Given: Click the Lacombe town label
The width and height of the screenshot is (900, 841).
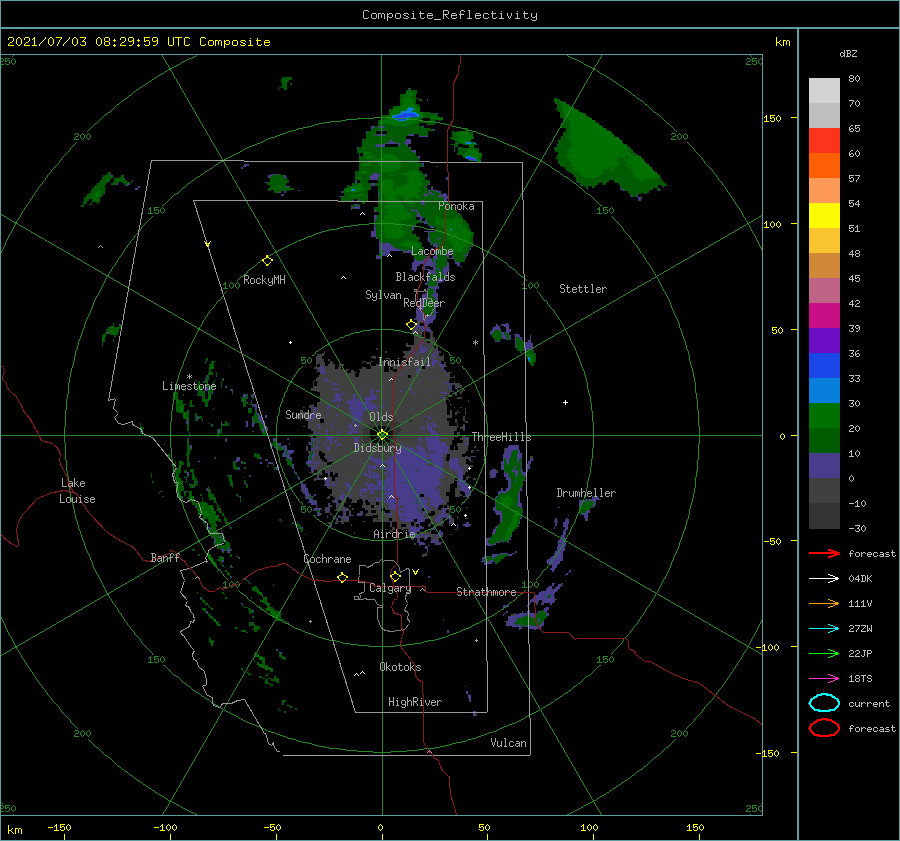Looking at the screenshot, I should tap(432, 251).
